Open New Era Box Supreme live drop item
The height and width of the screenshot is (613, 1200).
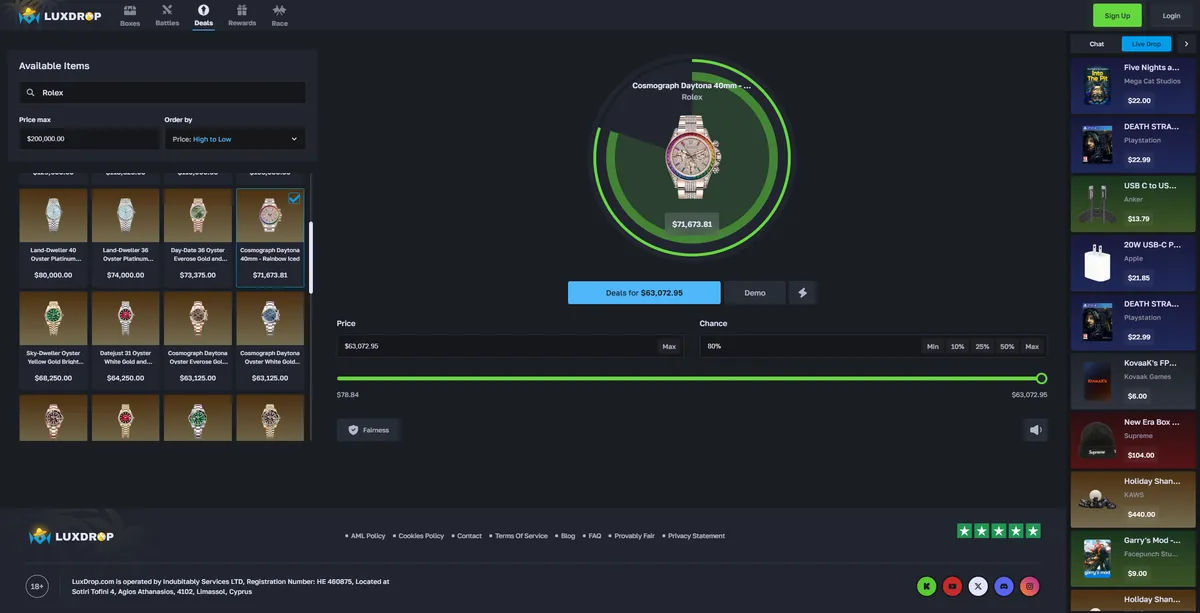[x=1131, y=439]
